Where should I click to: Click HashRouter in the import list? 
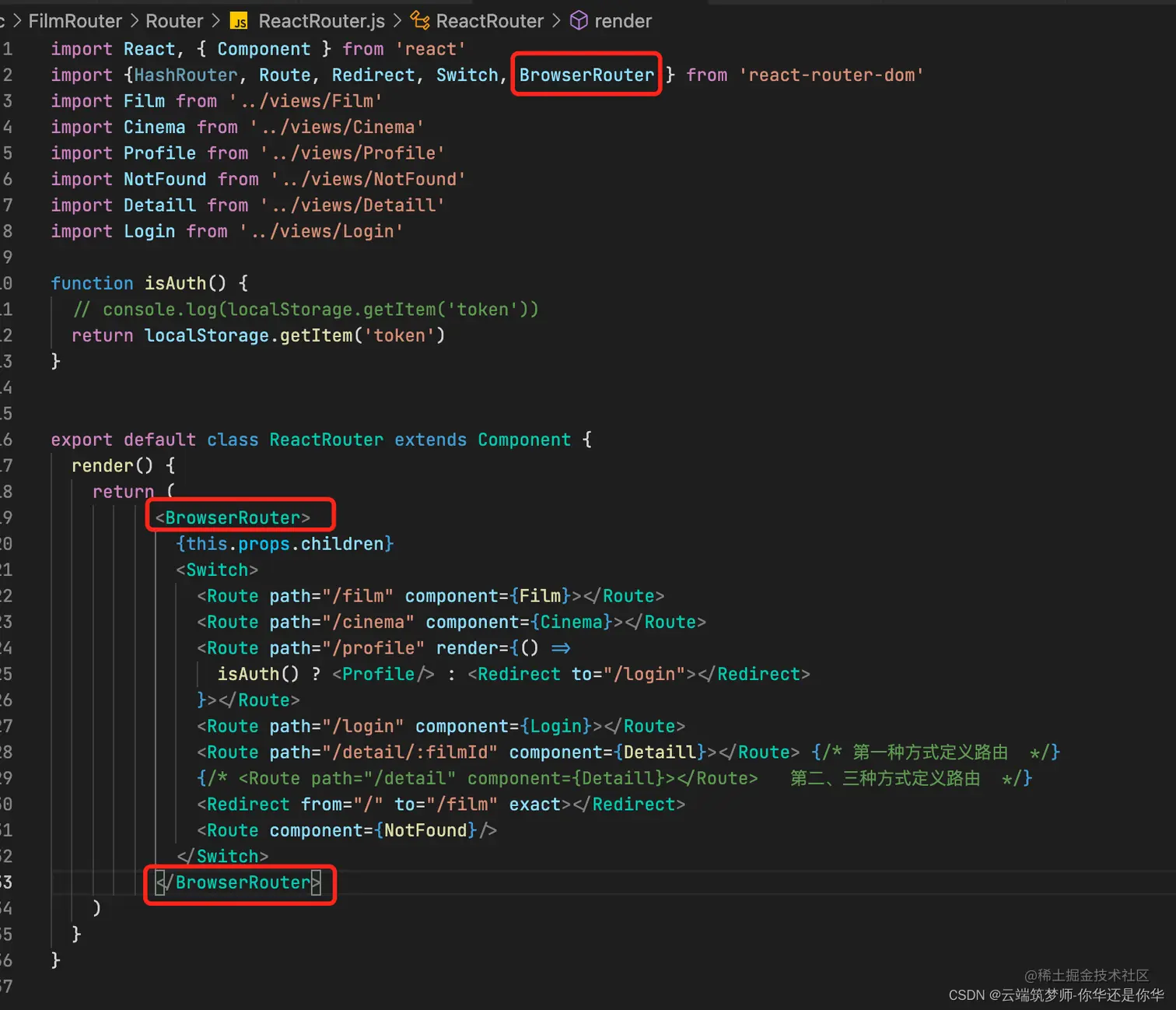[186, 75]
